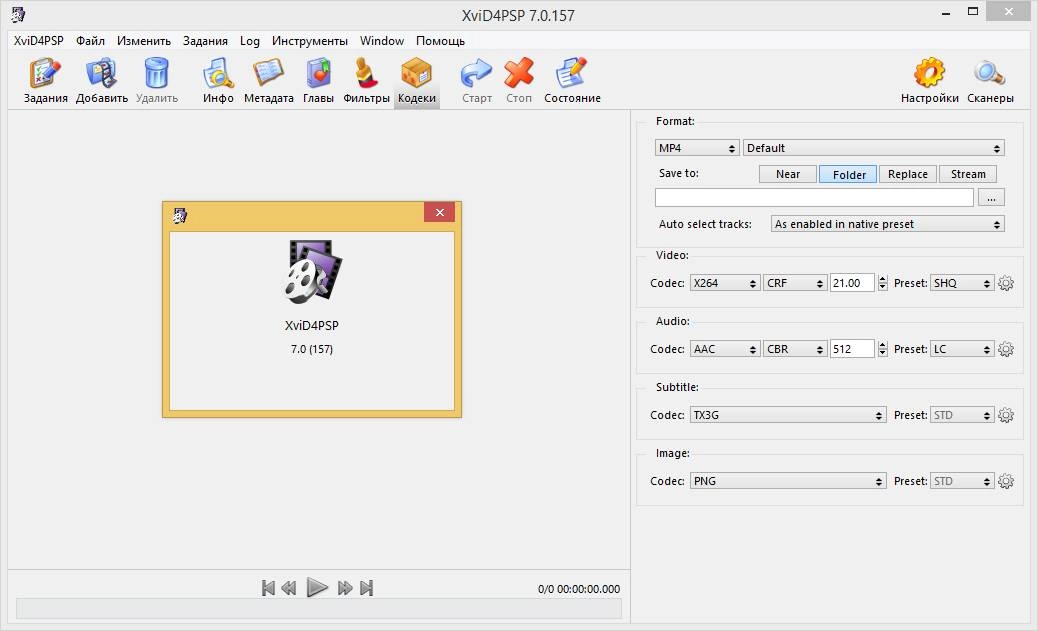Open the Default format preset dropdown
The height and width of the screenshot is (631, 1038).
(873, 148)
